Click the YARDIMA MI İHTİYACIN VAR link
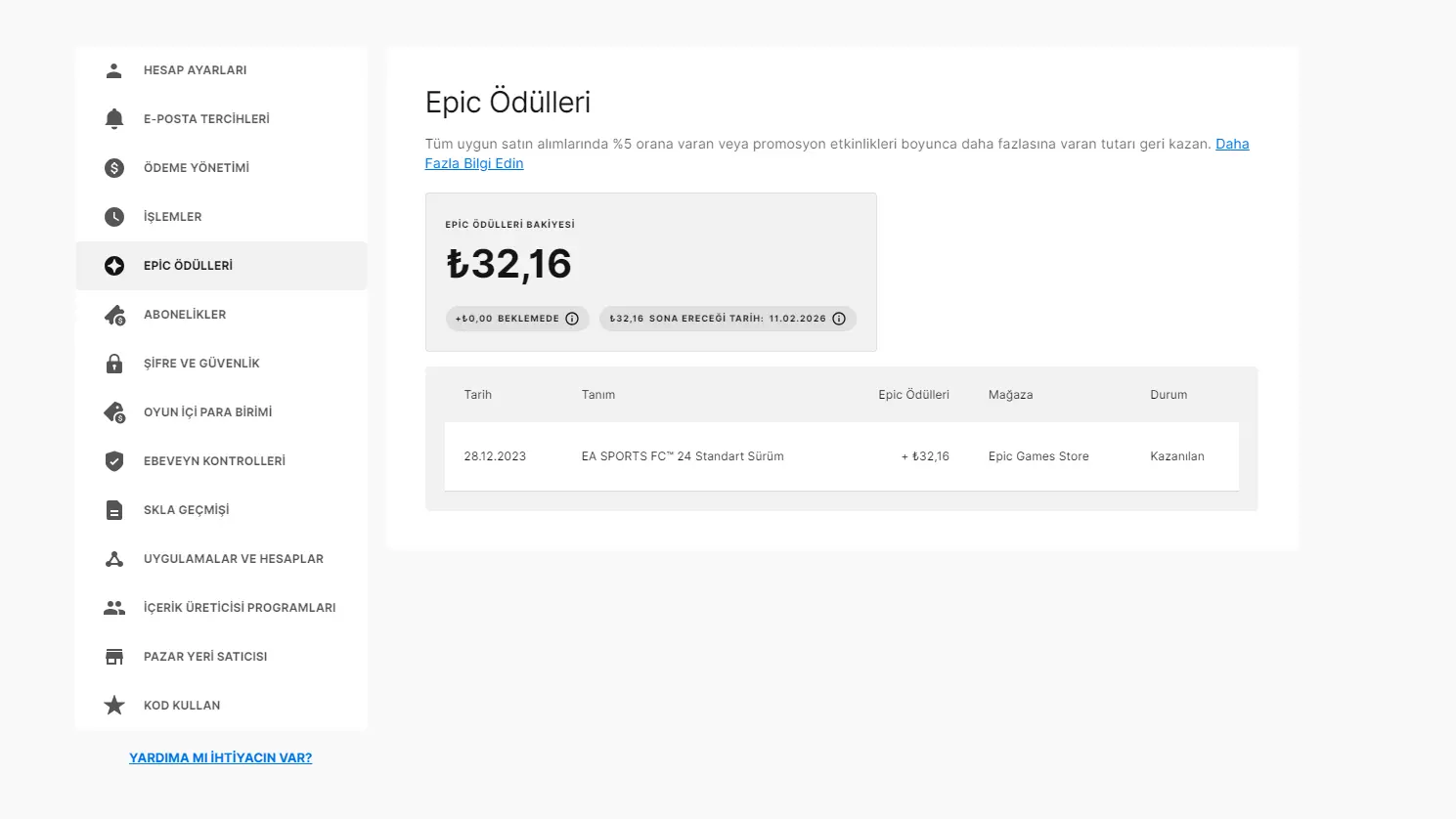The image size is (1456, 819). point(220,756)
